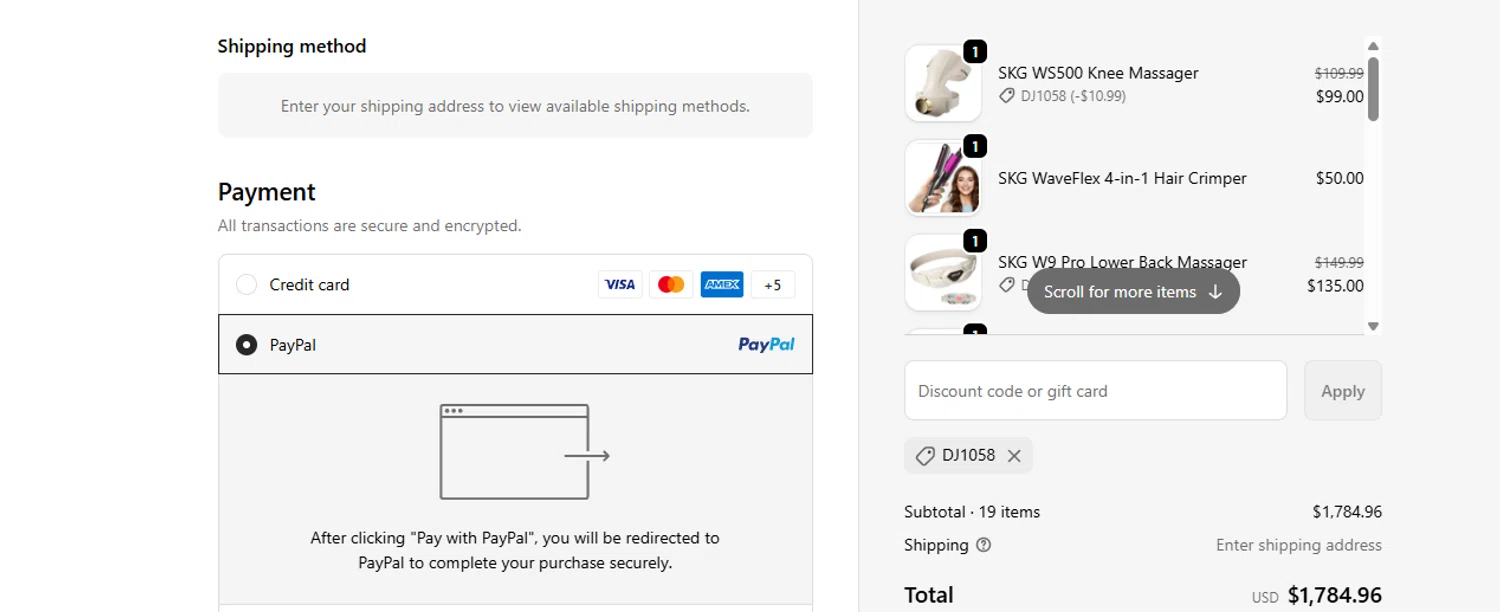Click the American Express icon
The image size is (1500, 612).
point(722,285)
